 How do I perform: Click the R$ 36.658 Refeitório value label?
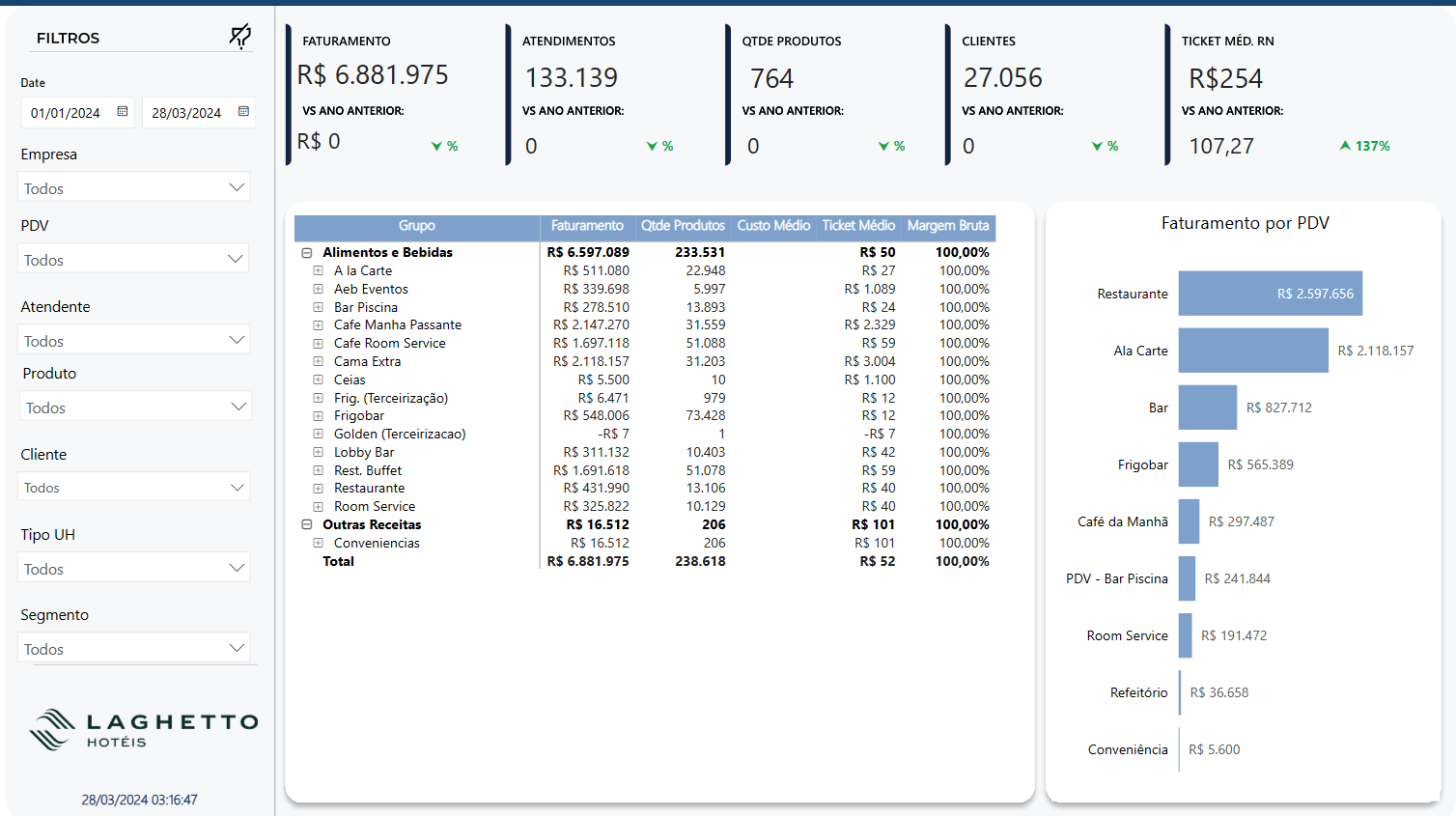tap(1219, 692)
